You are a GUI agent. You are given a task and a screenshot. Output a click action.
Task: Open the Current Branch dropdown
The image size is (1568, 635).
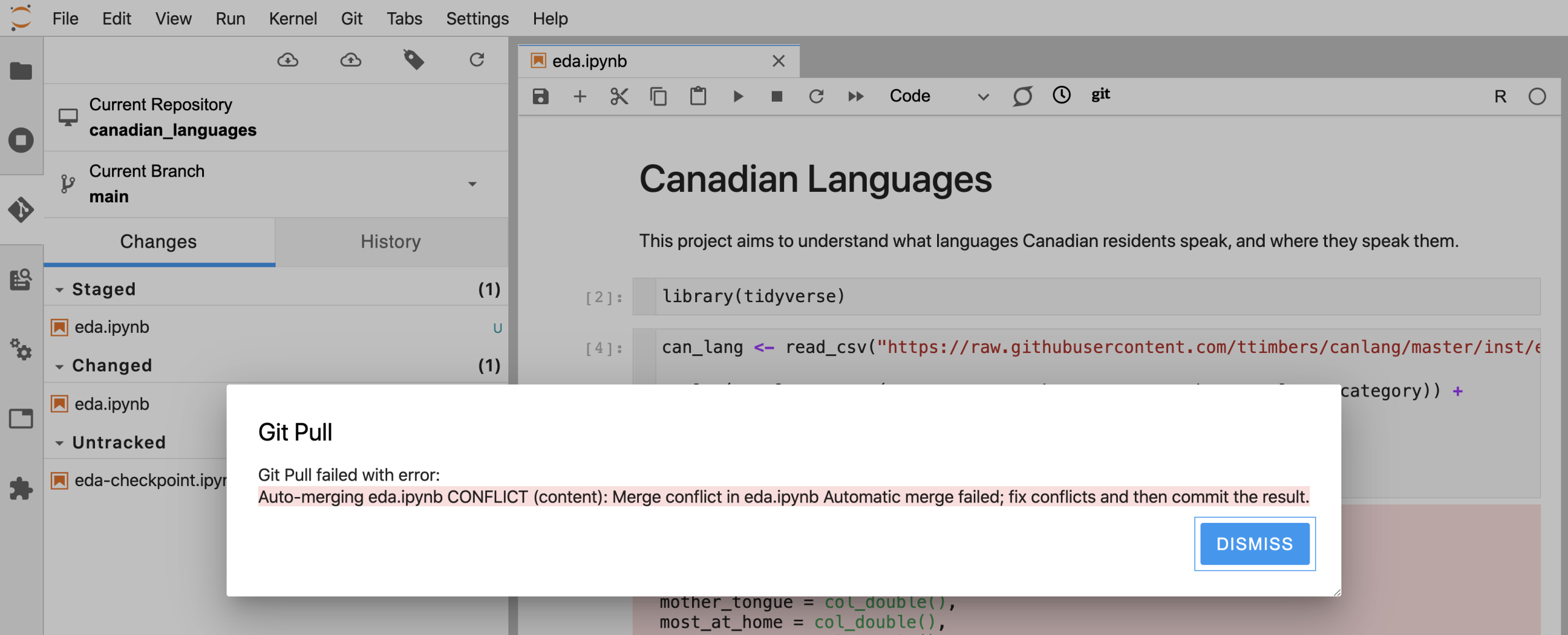pyautogui.click(x=472, y=184)
